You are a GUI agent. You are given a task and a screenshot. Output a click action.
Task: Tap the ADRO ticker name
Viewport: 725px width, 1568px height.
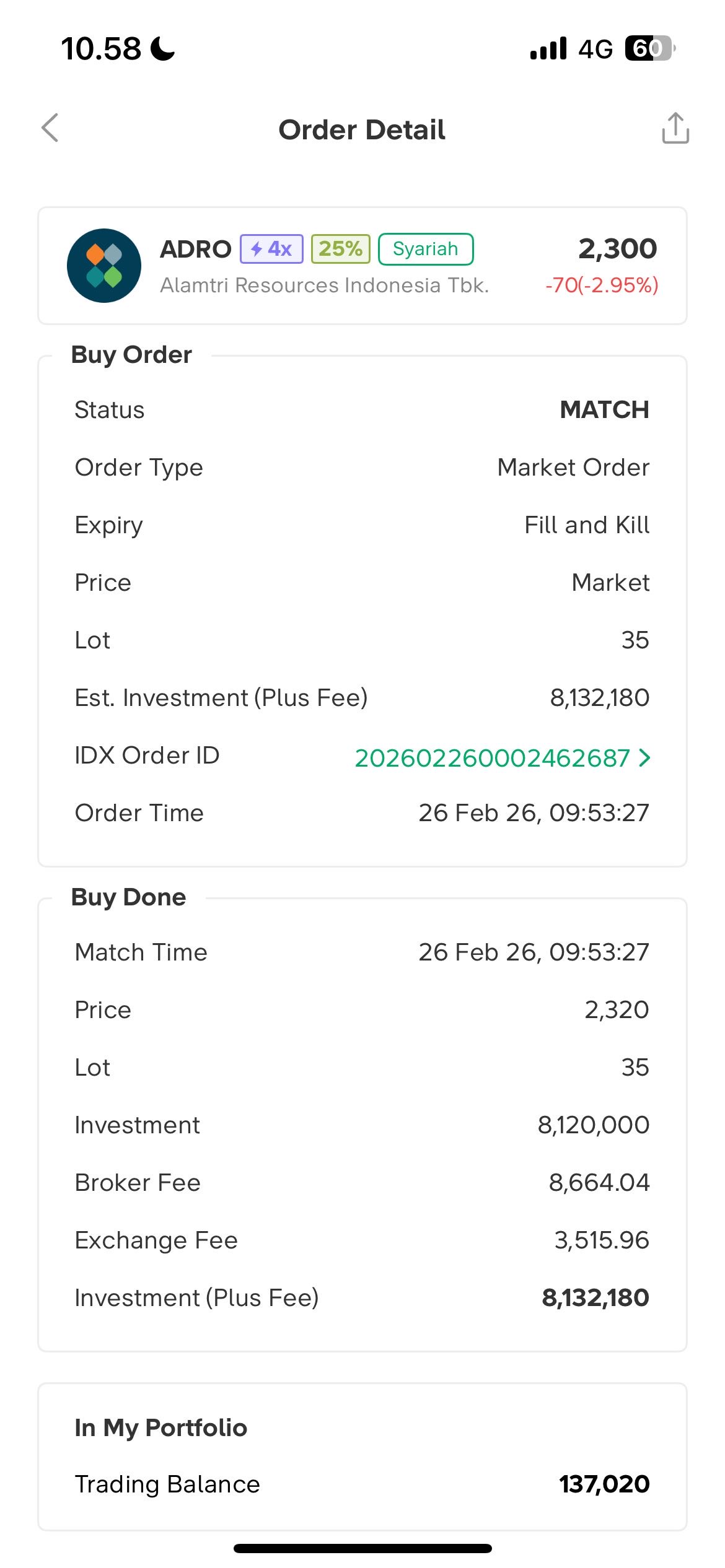[x=195, y=249]
